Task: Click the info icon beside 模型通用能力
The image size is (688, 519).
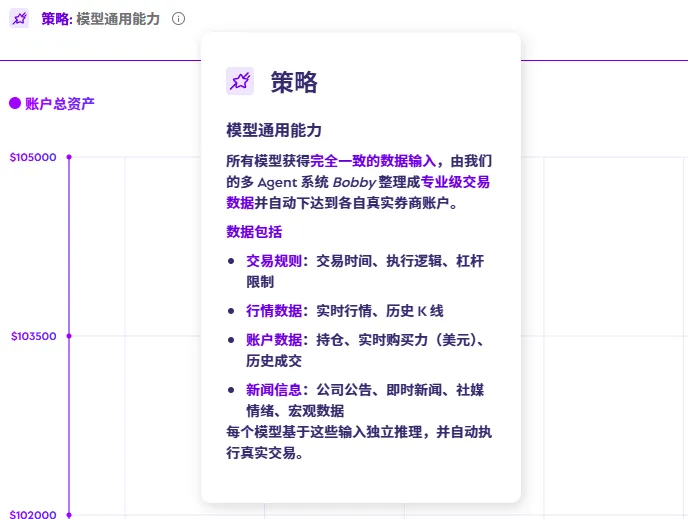Action: [x=178, y=19]
